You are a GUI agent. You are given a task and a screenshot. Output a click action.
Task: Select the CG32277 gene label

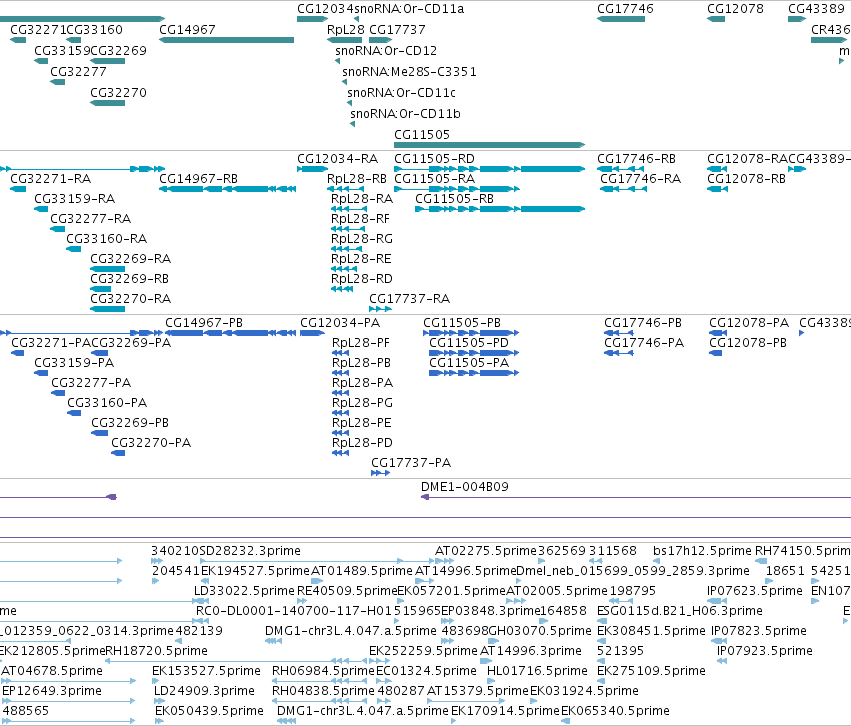[78, 72]
